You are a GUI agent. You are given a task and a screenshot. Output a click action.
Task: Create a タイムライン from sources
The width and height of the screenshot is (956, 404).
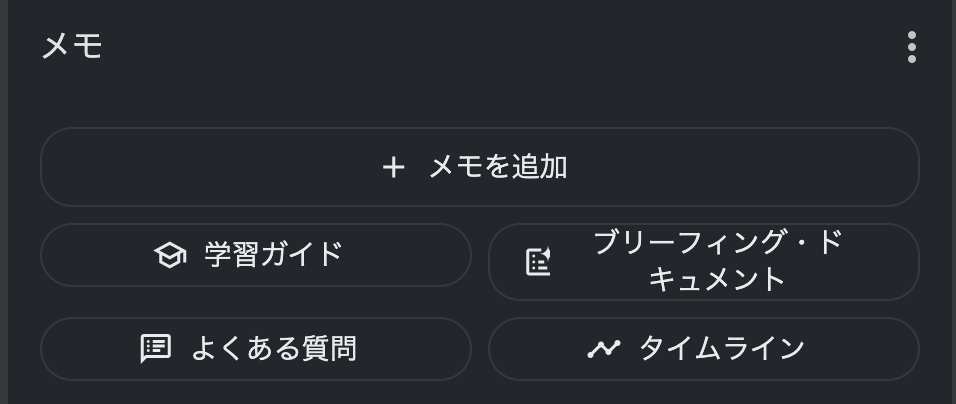click(x=704, y=349)
